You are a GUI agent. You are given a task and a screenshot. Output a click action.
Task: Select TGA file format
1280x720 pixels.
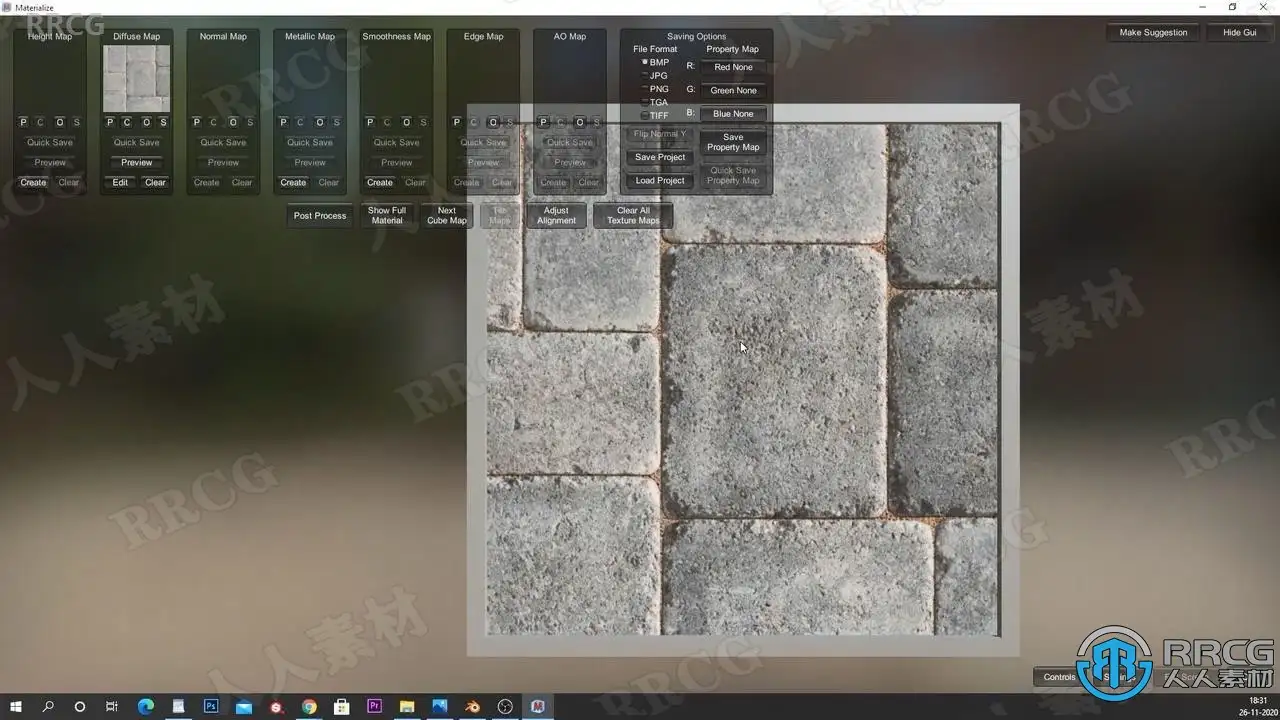(656, 102)
